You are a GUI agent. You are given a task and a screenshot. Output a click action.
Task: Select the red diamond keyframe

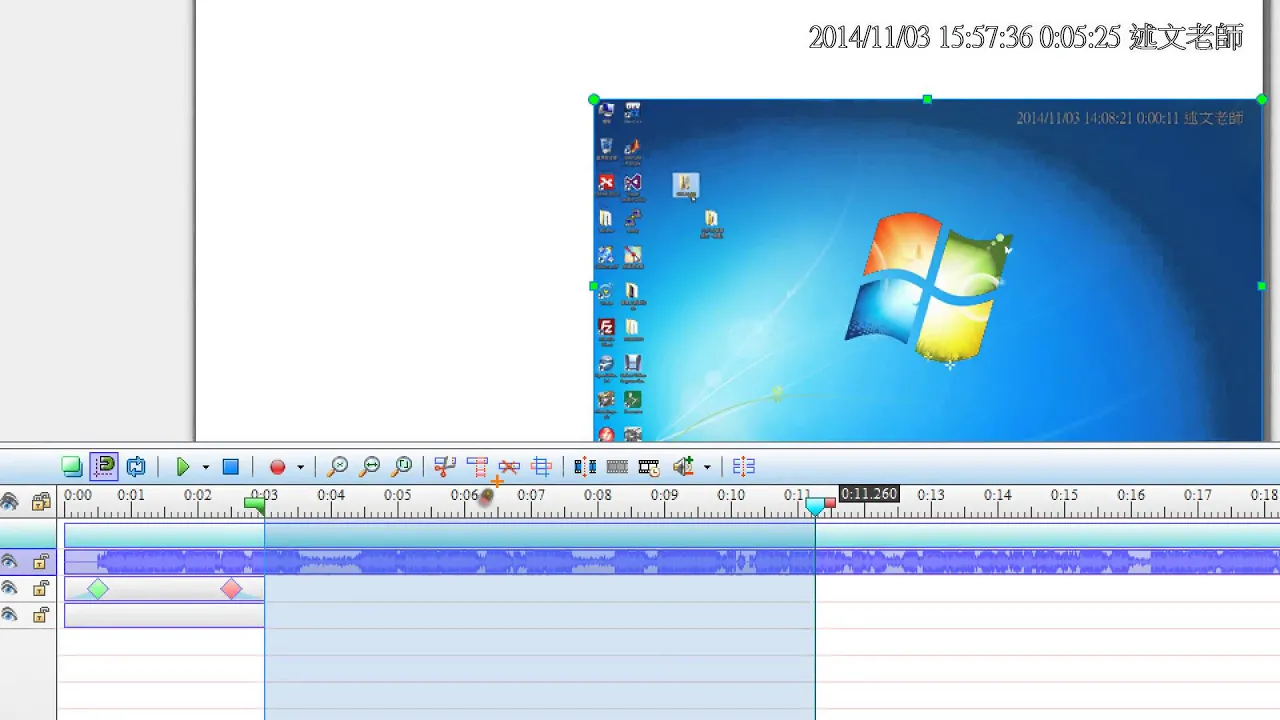[x=231, y=589]
